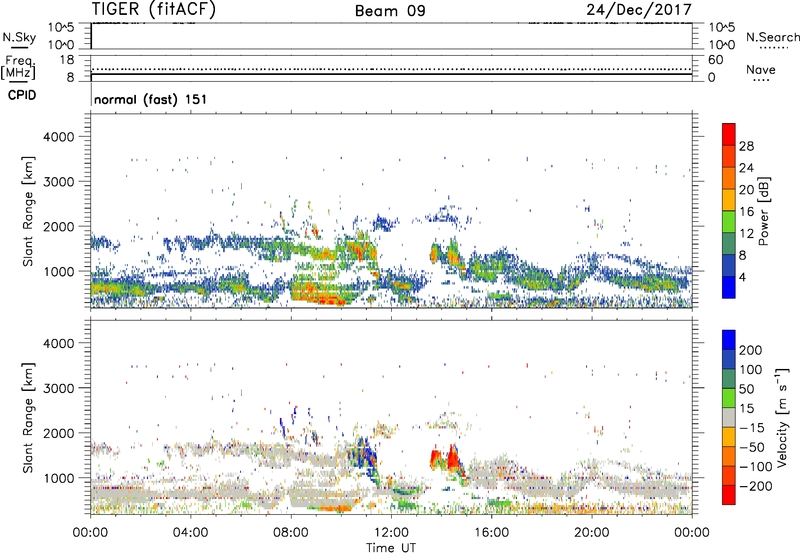This screenshot has width=800, height=554.
Task: Select the 'CPID' row label
Action: tap(22, 95)
